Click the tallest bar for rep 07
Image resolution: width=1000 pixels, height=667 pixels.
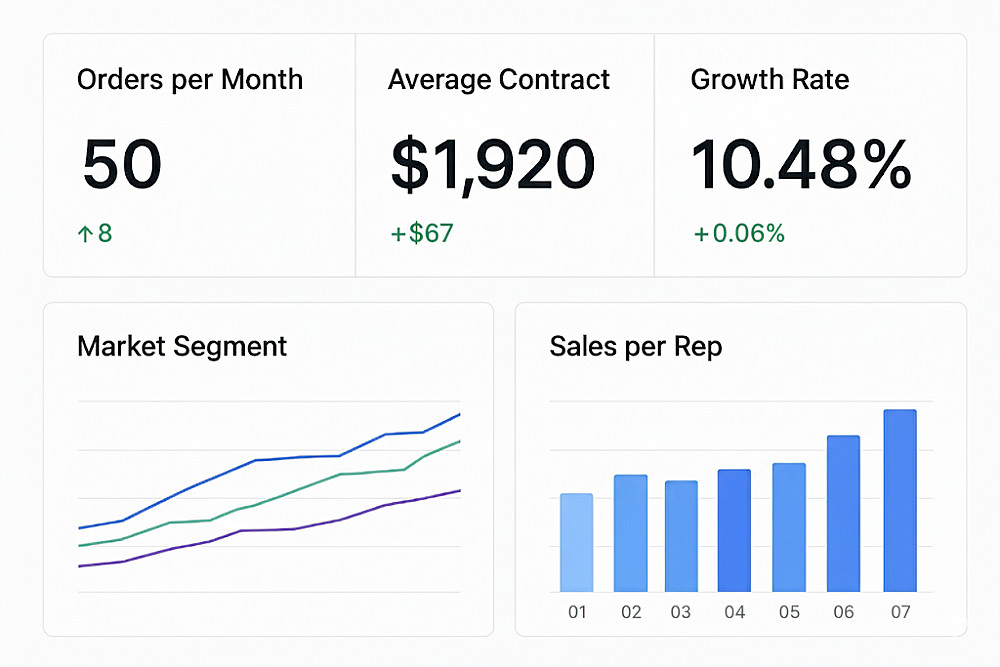tap(900, 500)
